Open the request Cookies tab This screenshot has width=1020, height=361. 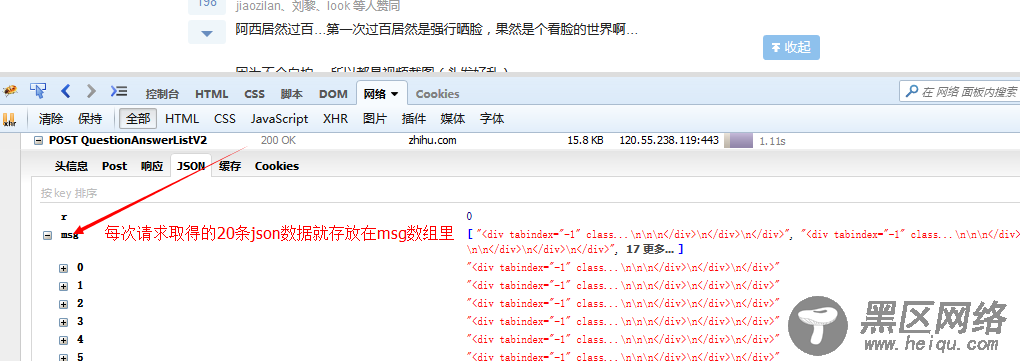pyautogui.click(x=276, y=166)
